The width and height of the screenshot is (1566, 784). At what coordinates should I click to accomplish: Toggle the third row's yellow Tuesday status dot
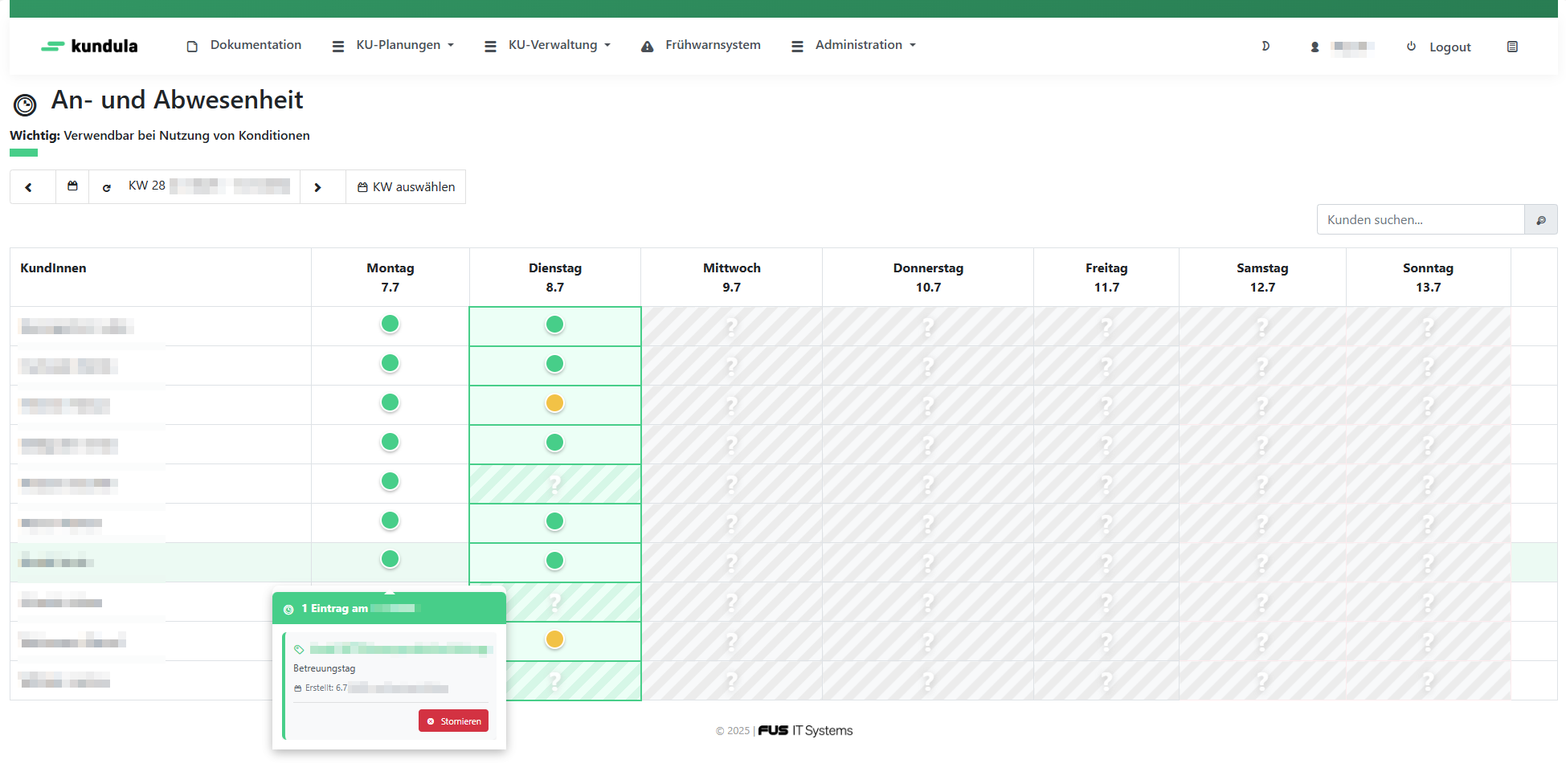click(554, 403)
